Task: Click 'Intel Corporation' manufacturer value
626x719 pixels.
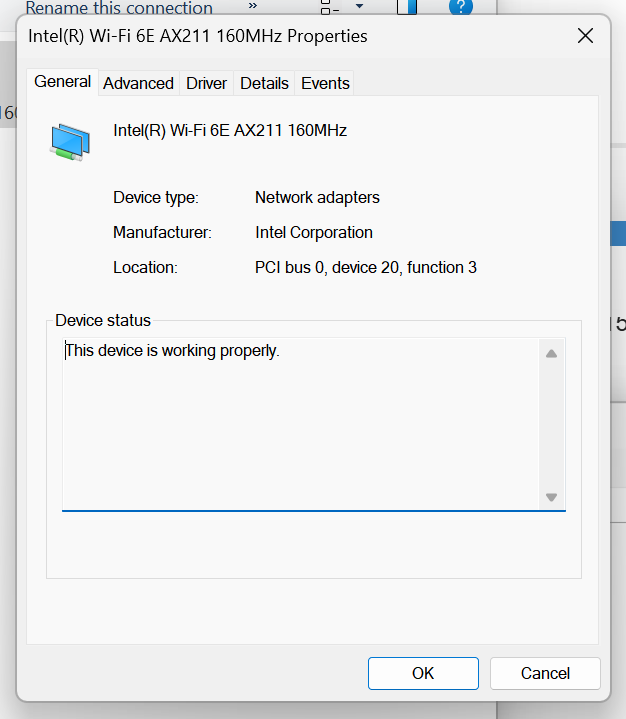Action: point(314,232)
